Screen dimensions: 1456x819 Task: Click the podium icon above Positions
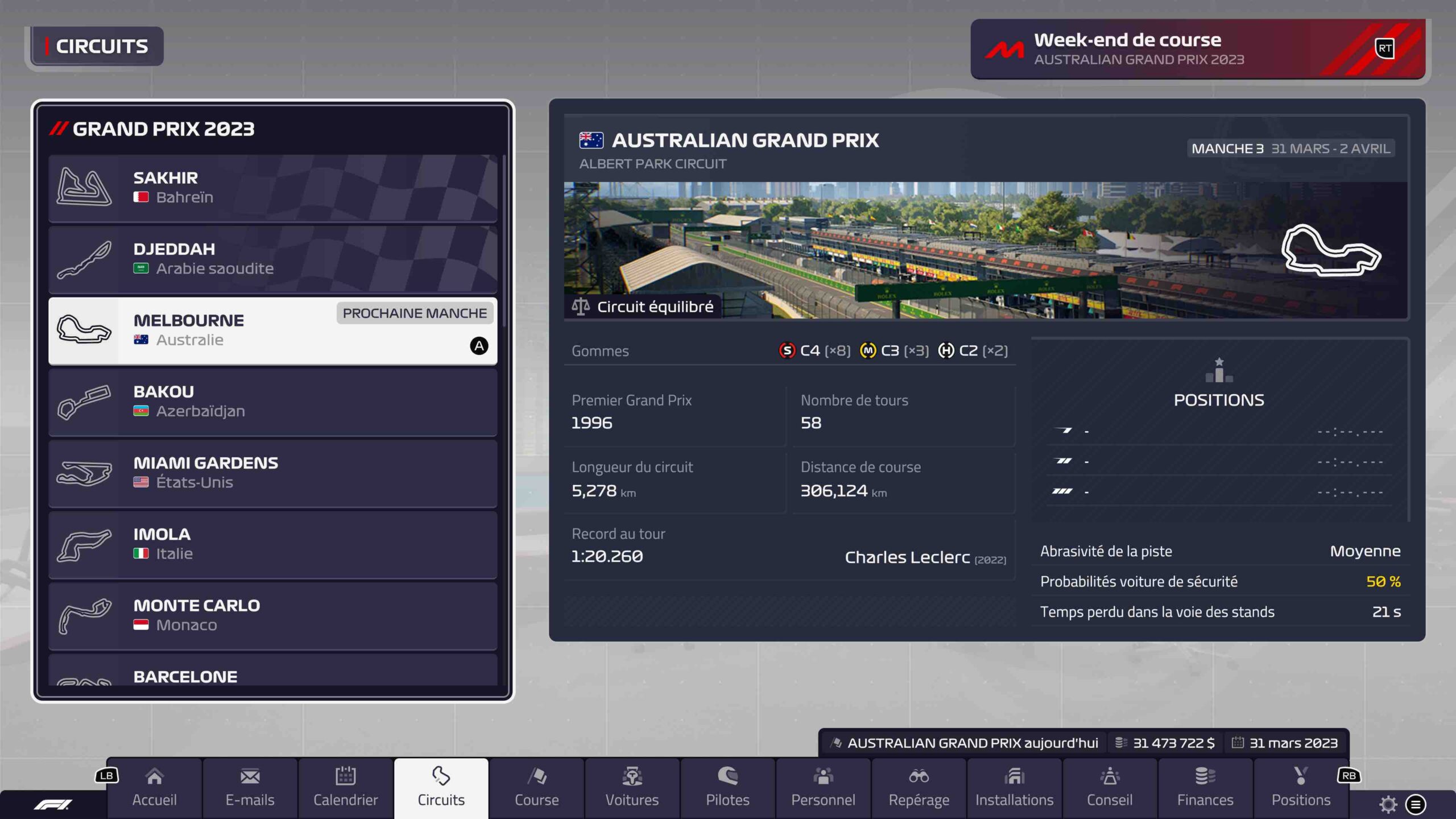pos(1219,370)
